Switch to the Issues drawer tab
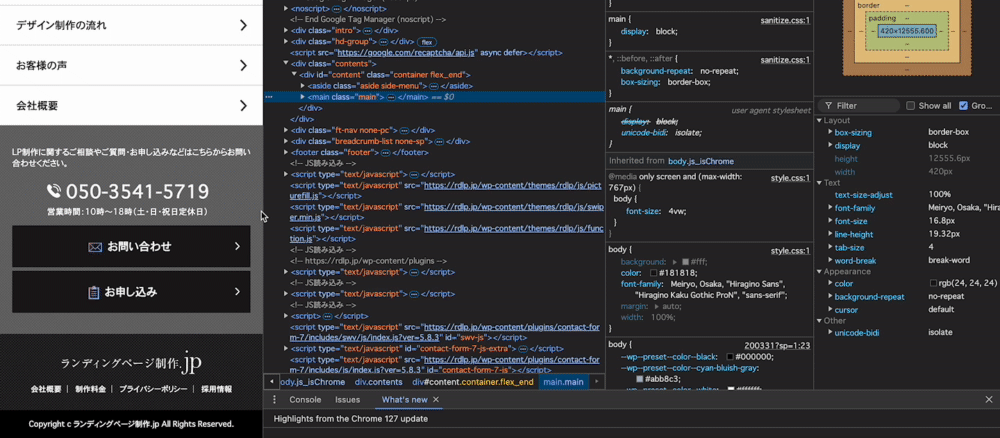The image size is (1000, 438). point(347,400)
